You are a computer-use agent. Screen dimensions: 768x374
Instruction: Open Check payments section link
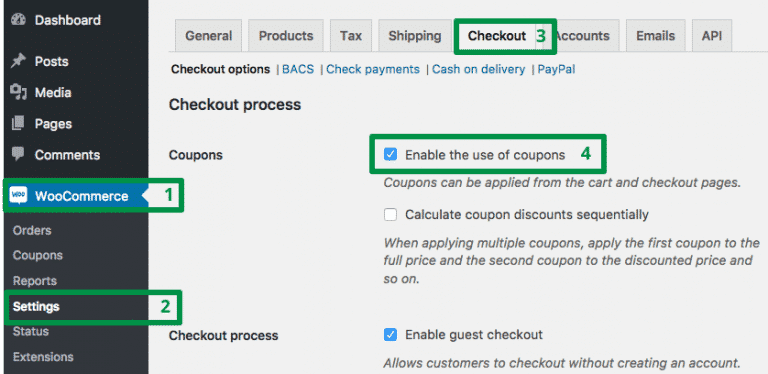pos(373,70)
